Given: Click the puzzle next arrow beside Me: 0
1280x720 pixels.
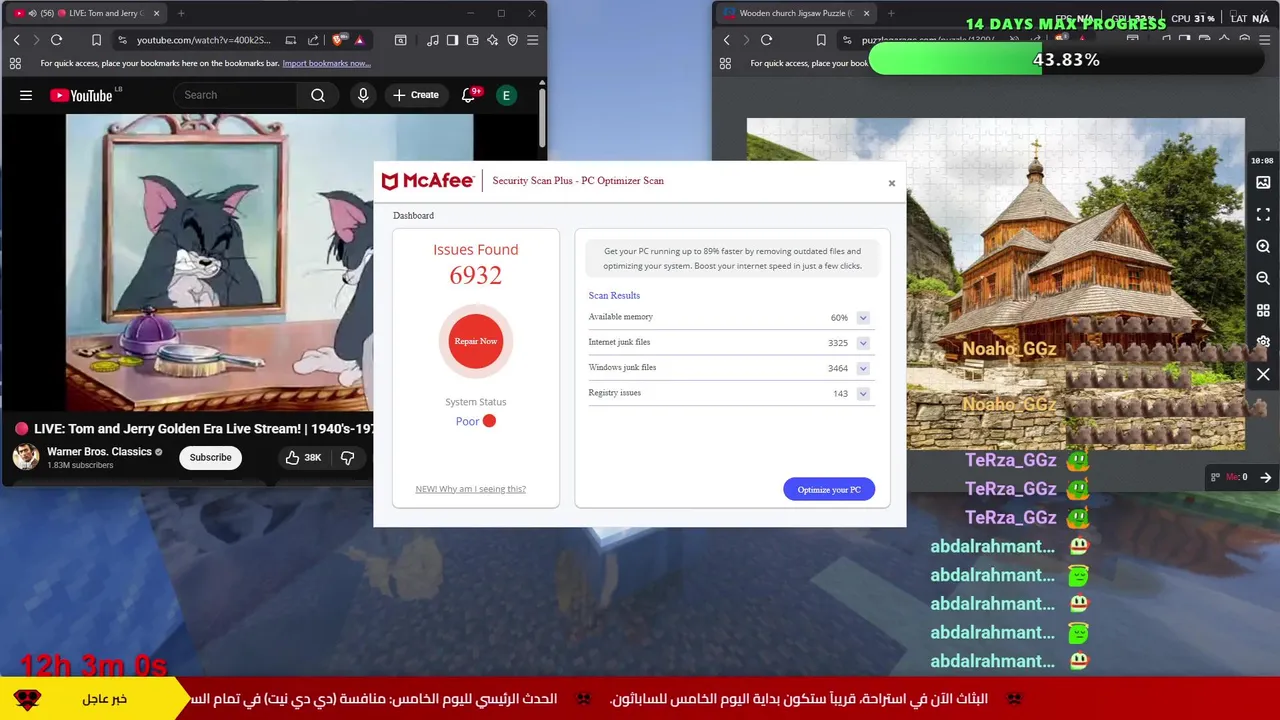Looking at the screenshot, I should [x=1265, y=477].
